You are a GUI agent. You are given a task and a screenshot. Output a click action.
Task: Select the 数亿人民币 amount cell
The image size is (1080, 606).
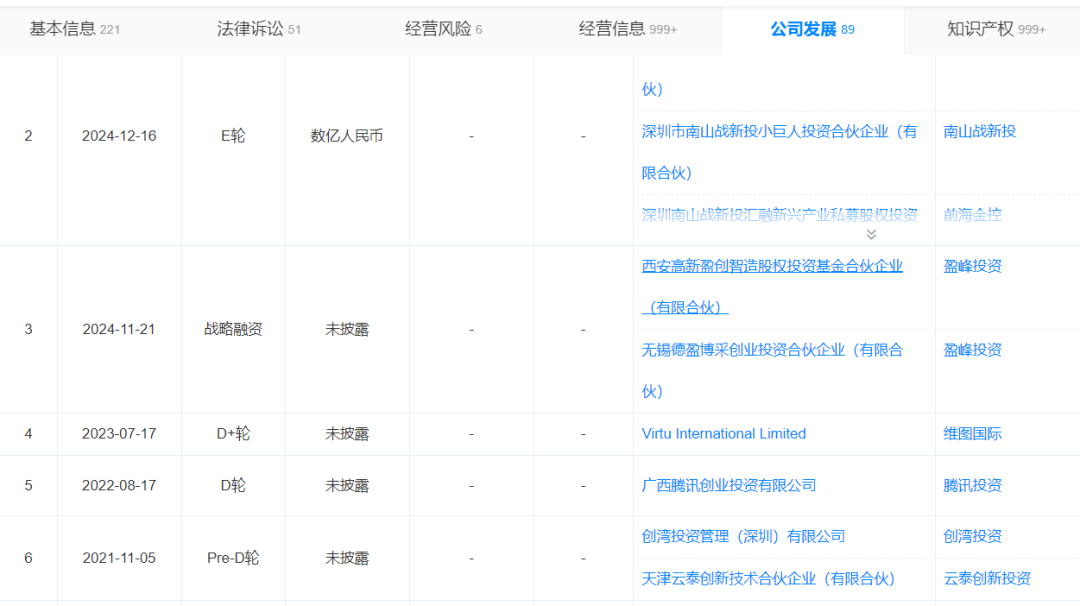click(346, 136)
